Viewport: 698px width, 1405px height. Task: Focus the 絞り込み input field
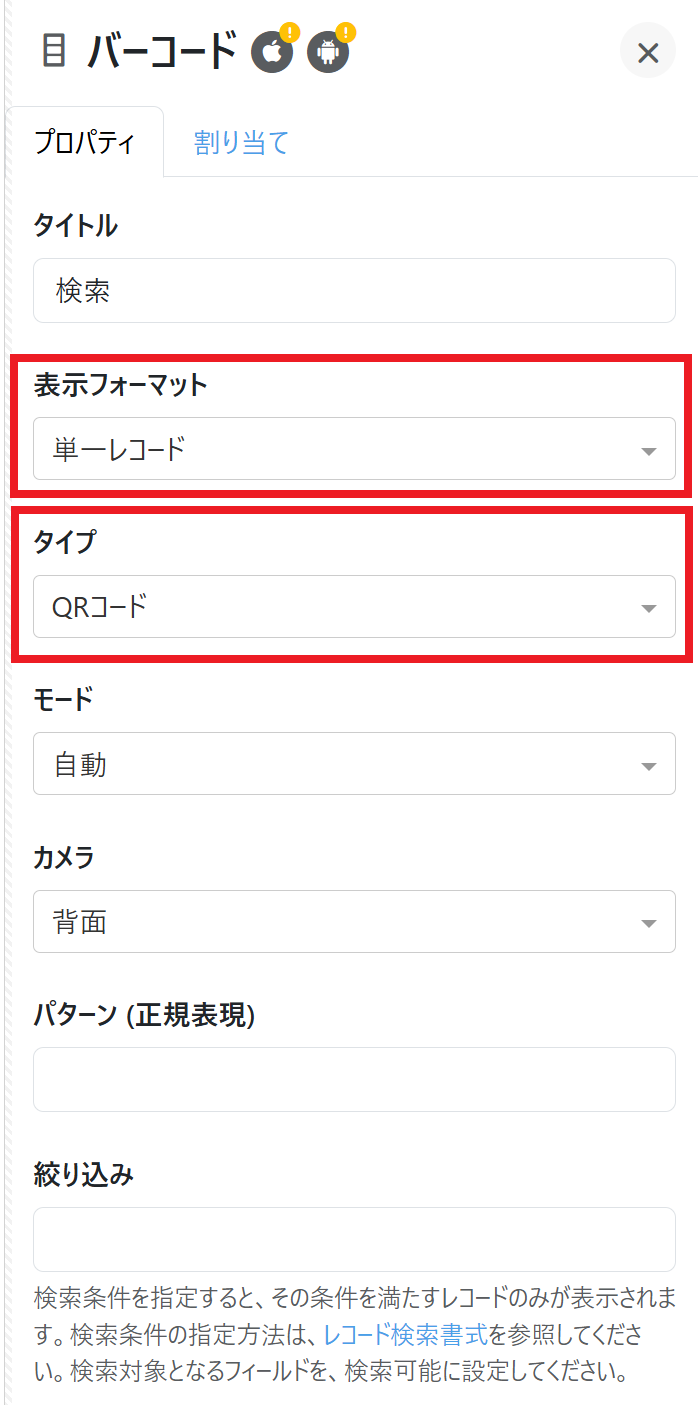(x=354, y=1239)
